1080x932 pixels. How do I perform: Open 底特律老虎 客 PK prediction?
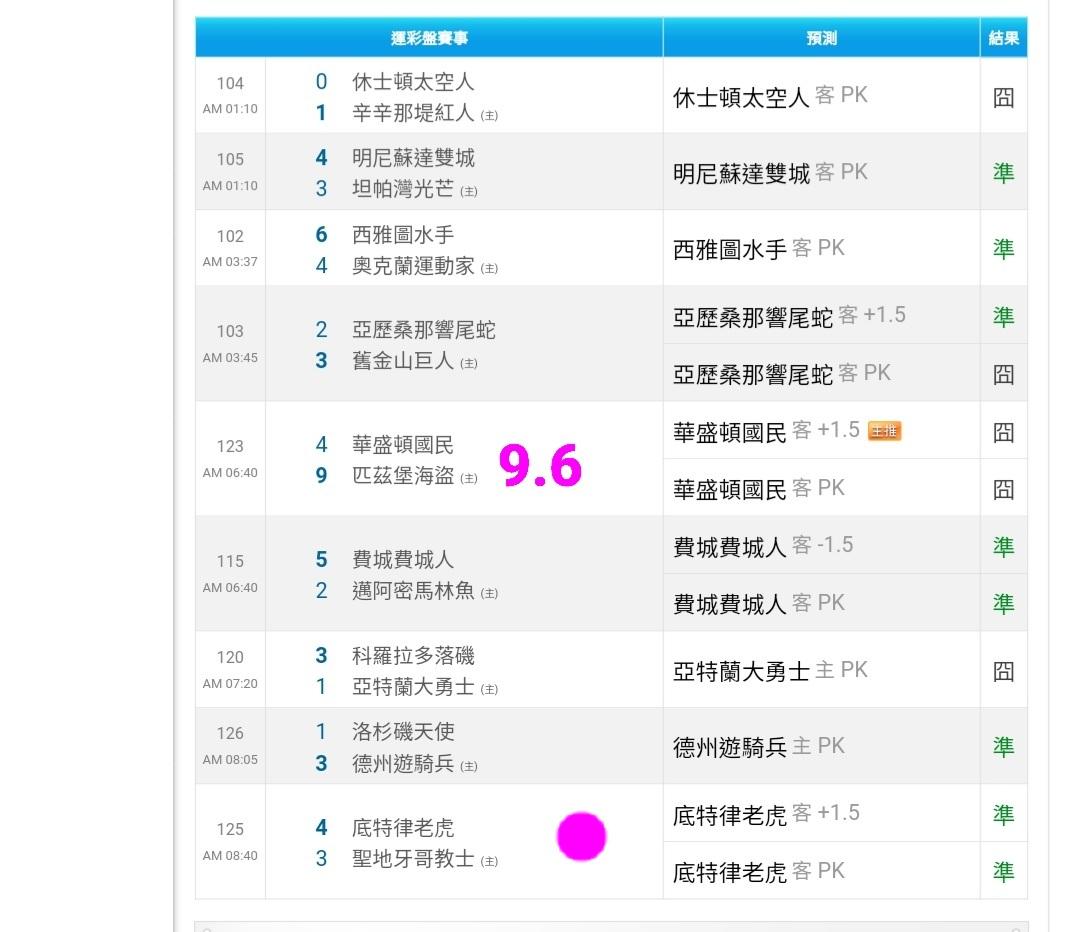(x=758, y=872)
